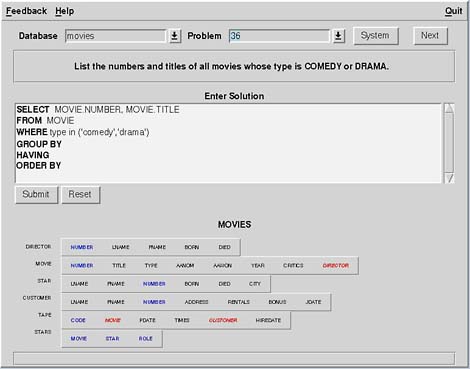Screen dimensions: 470x369
Task: Click in the SELECT clause line
Action: click(98, 110)
